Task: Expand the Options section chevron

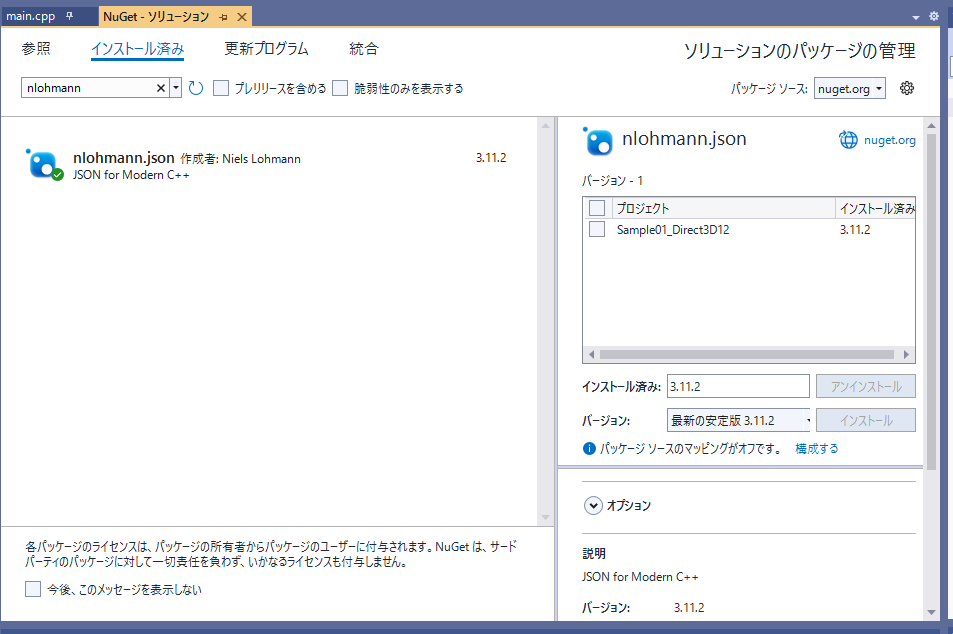Action: click(593, 505)
